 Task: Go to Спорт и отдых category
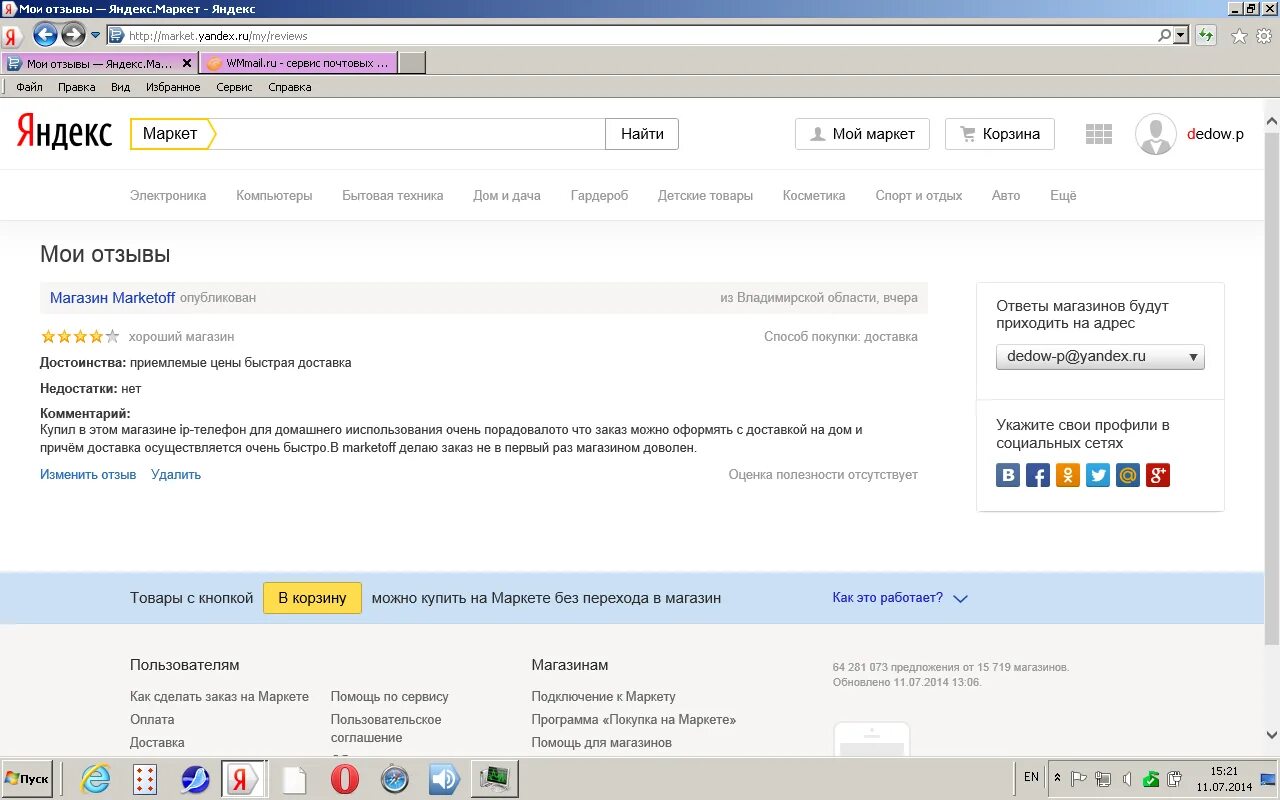point(919,196)
